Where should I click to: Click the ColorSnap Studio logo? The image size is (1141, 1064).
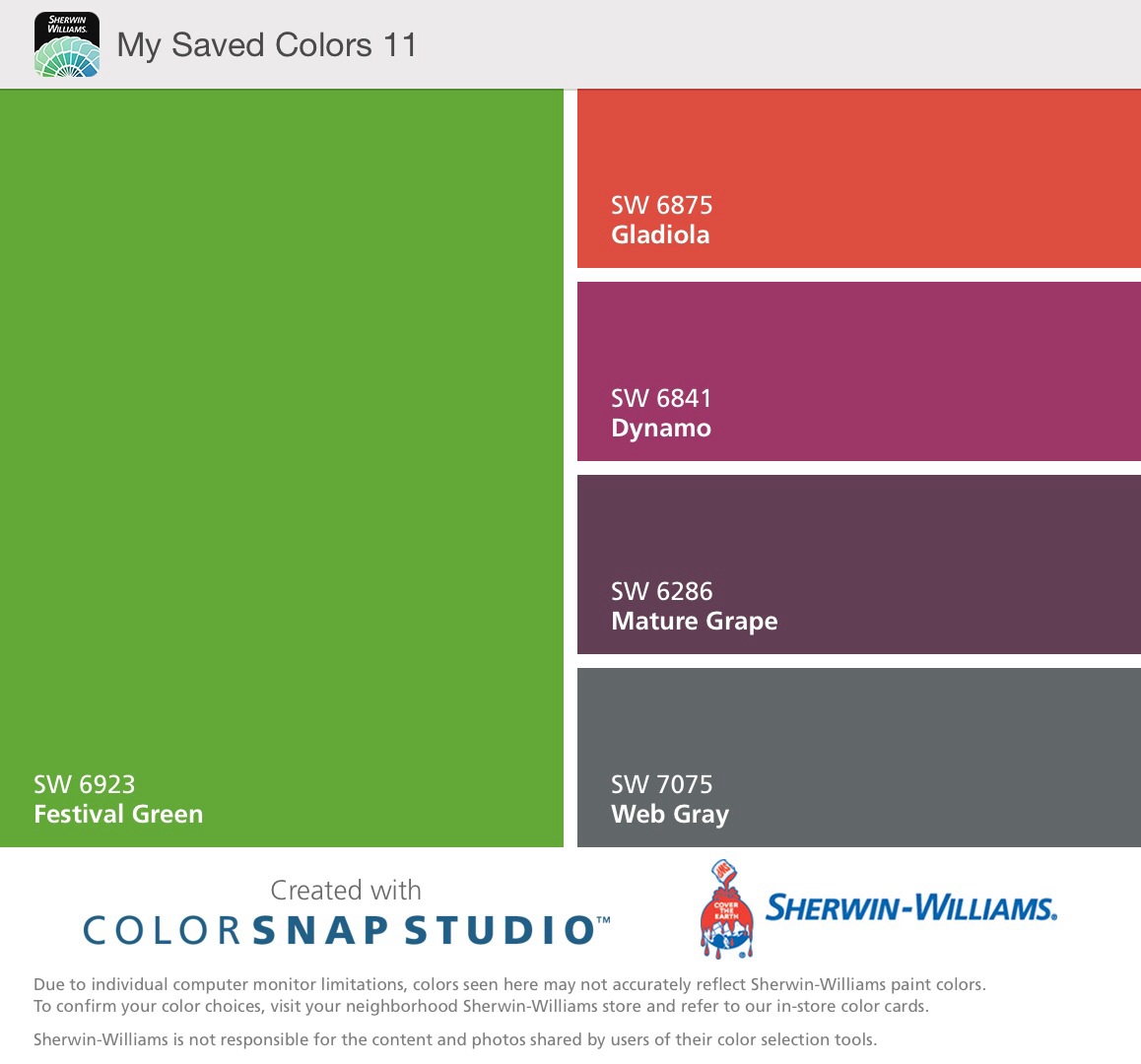tap(346, 930)
